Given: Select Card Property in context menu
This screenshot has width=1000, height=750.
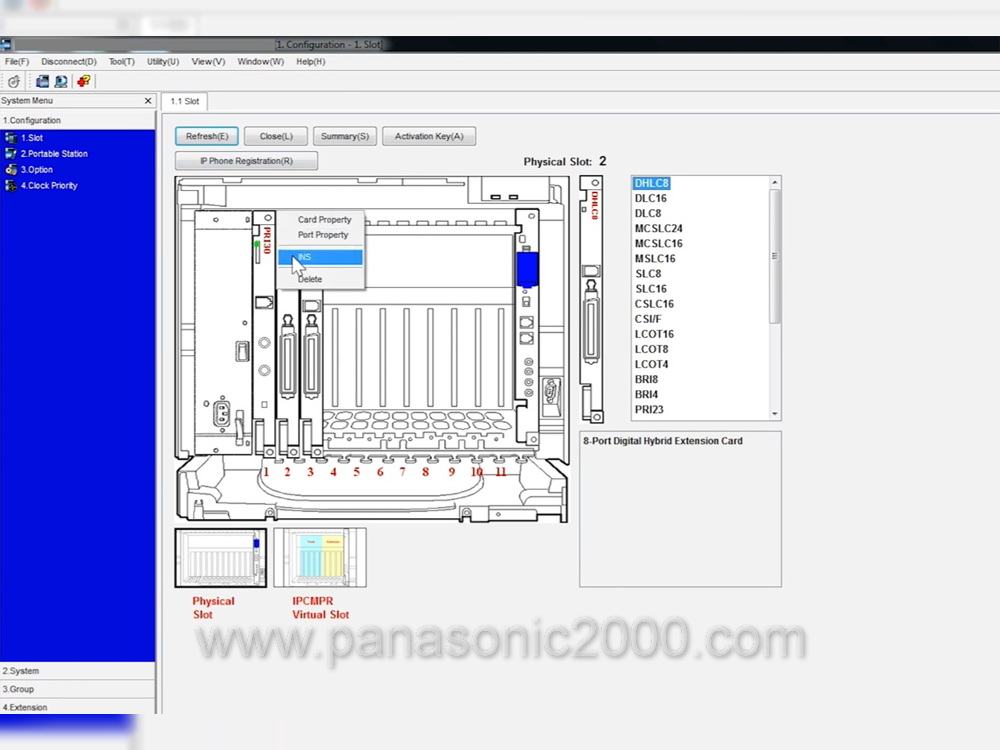Looking at the screenshot, I should tap(324, 220).
